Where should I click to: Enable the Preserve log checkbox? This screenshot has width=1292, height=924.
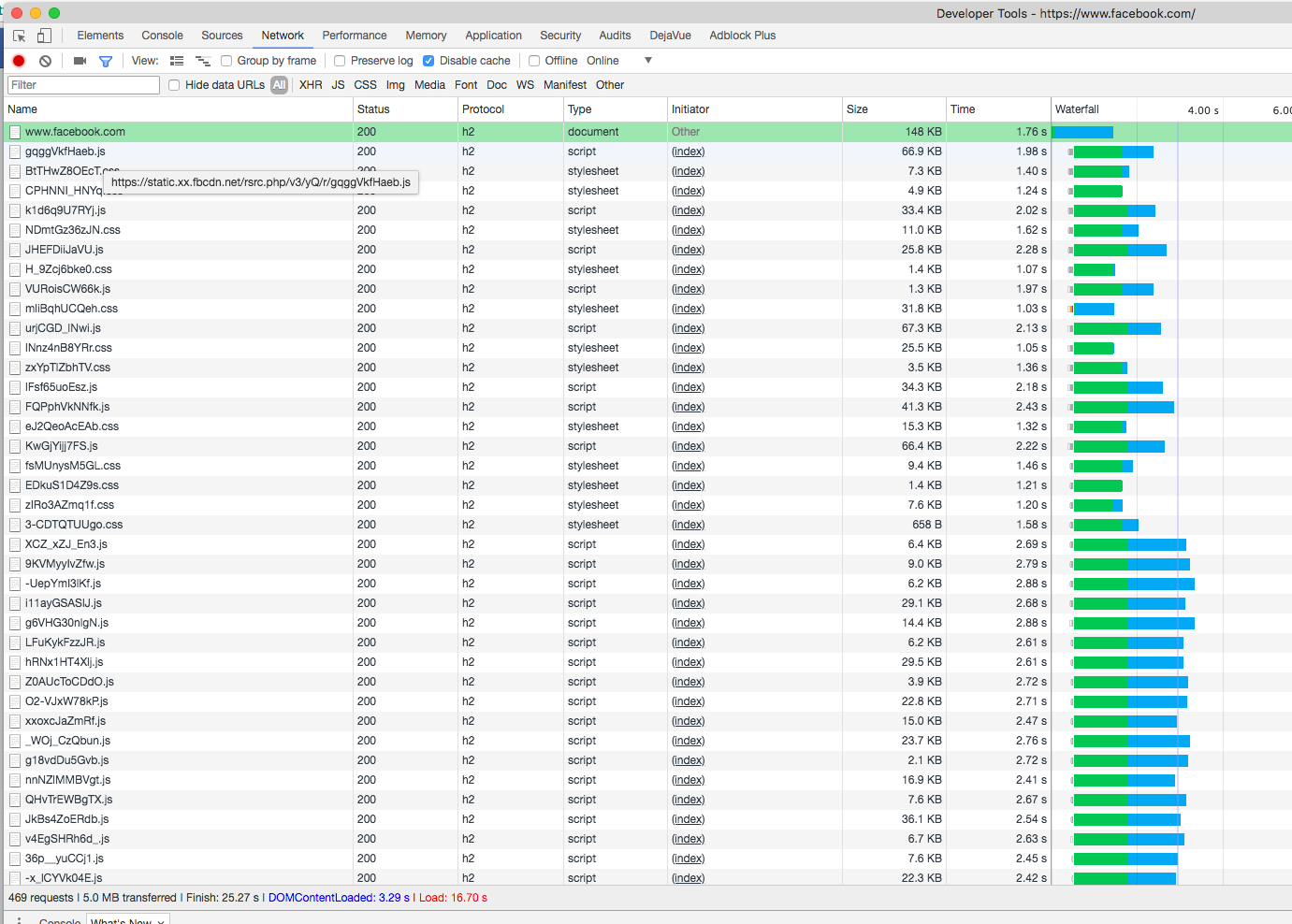[x=340, y=61]
